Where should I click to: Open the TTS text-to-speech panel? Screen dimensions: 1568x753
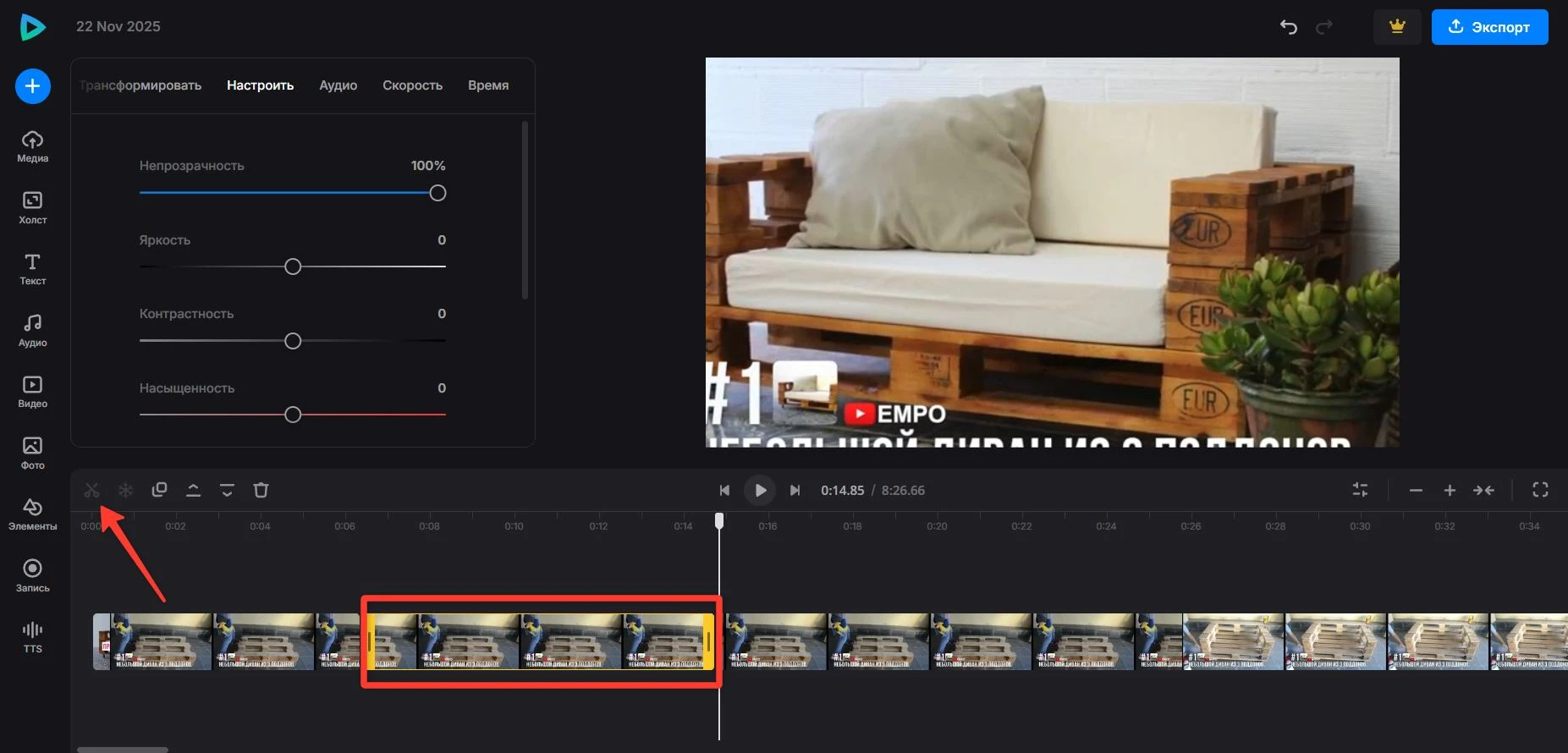32,636
